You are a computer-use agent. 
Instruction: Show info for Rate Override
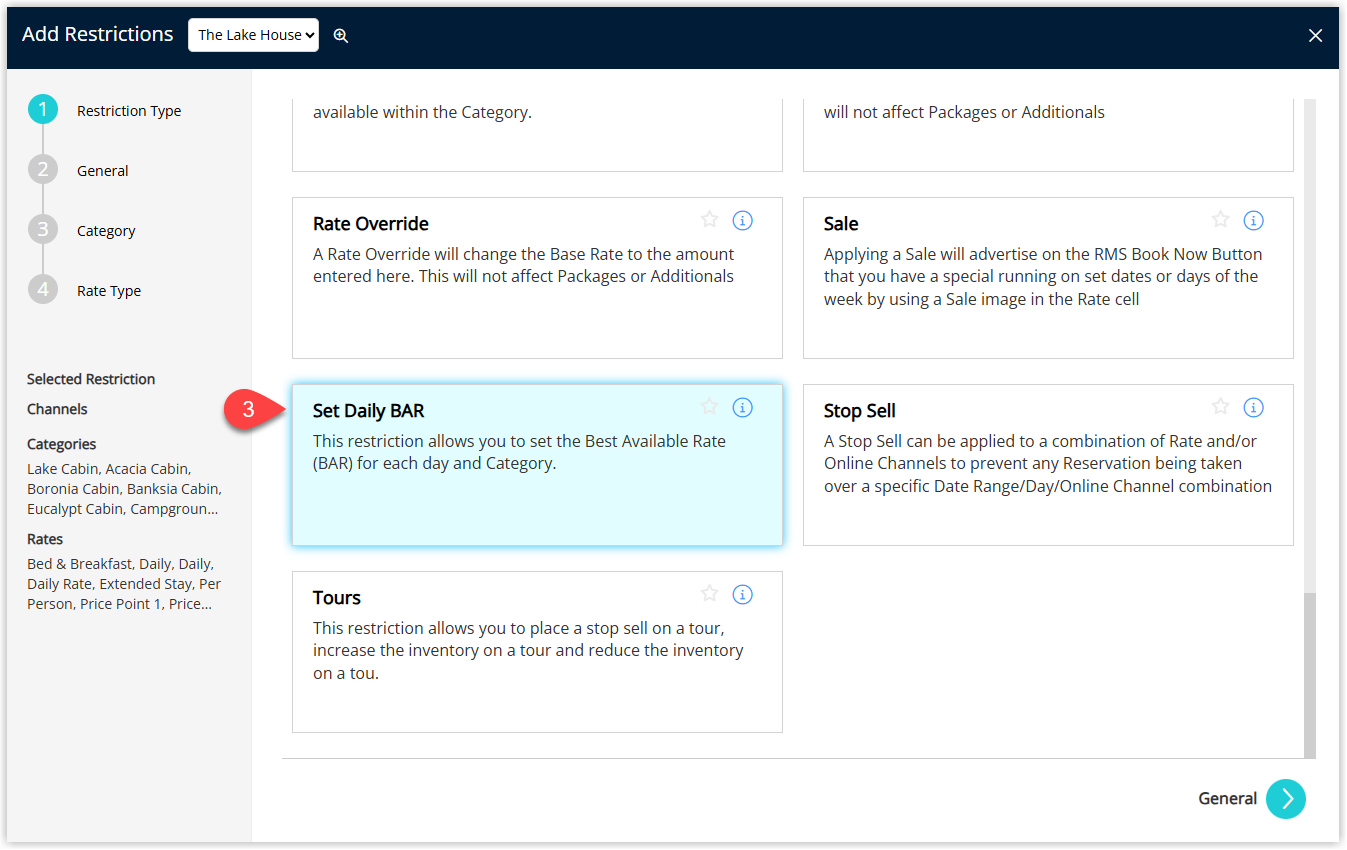click(x=743, y=220)
